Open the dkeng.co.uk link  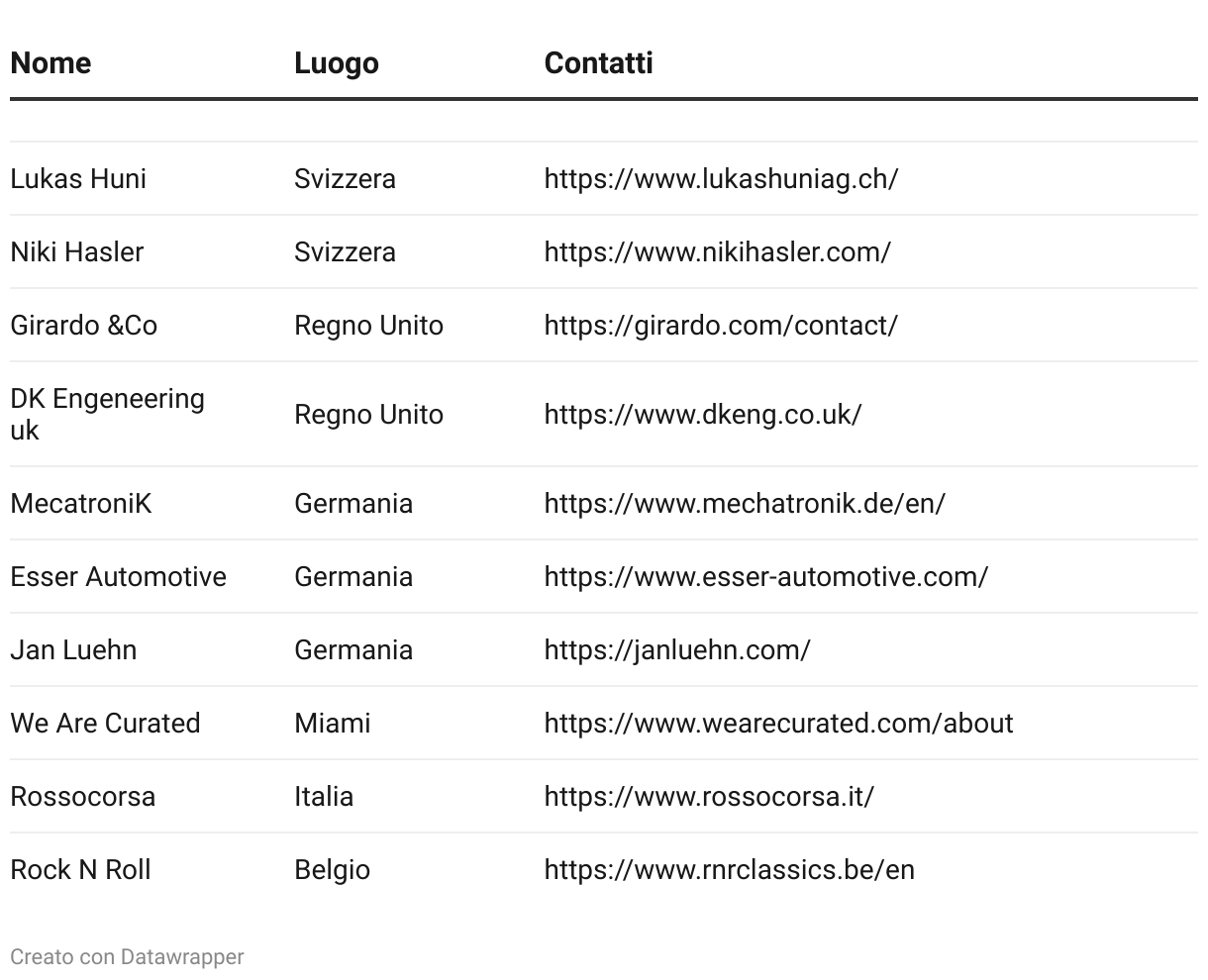point(703,415)
